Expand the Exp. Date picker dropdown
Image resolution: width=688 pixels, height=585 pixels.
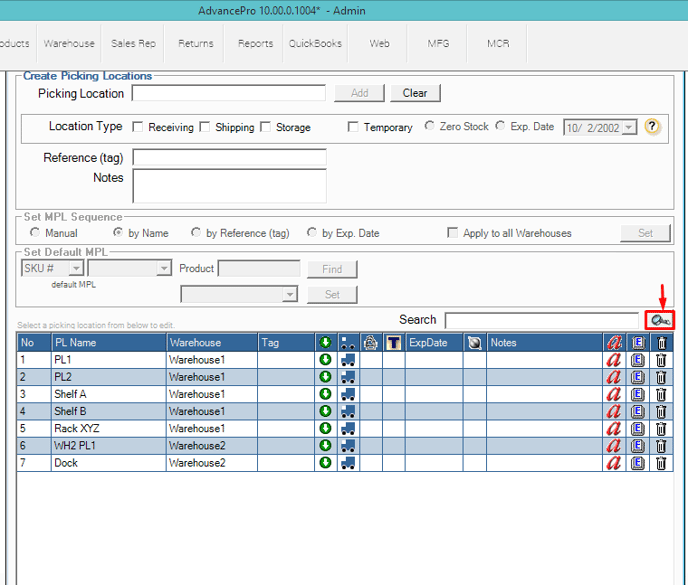[629, 128]
